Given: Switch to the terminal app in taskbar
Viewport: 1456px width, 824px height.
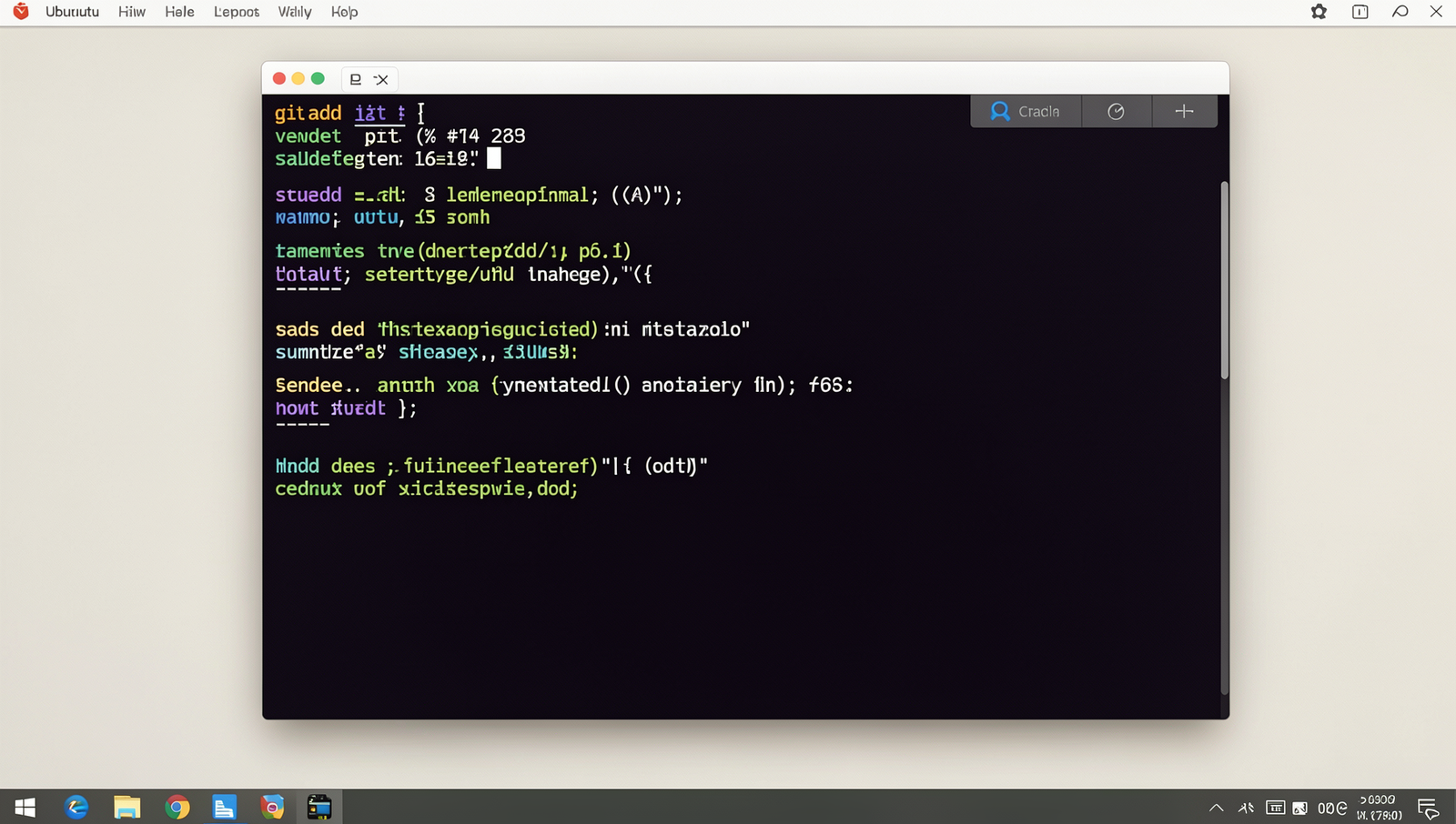Looking at the screenshot, I should coord(319,807).
